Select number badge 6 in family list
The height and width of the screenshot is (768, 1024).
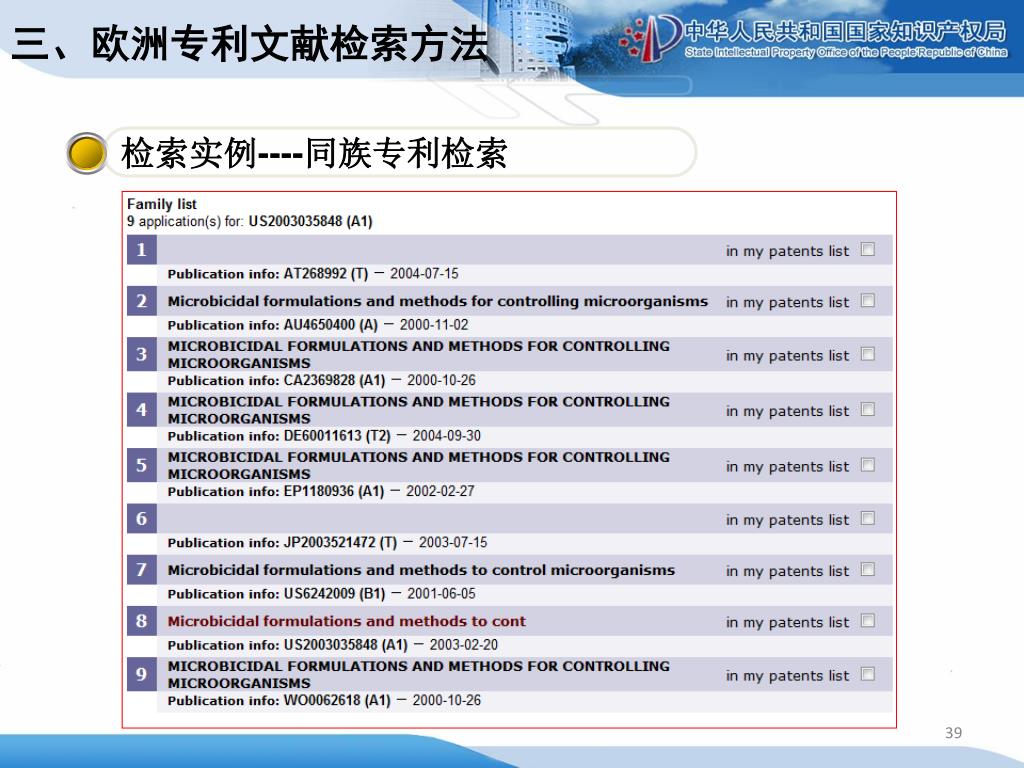point(142,519)
